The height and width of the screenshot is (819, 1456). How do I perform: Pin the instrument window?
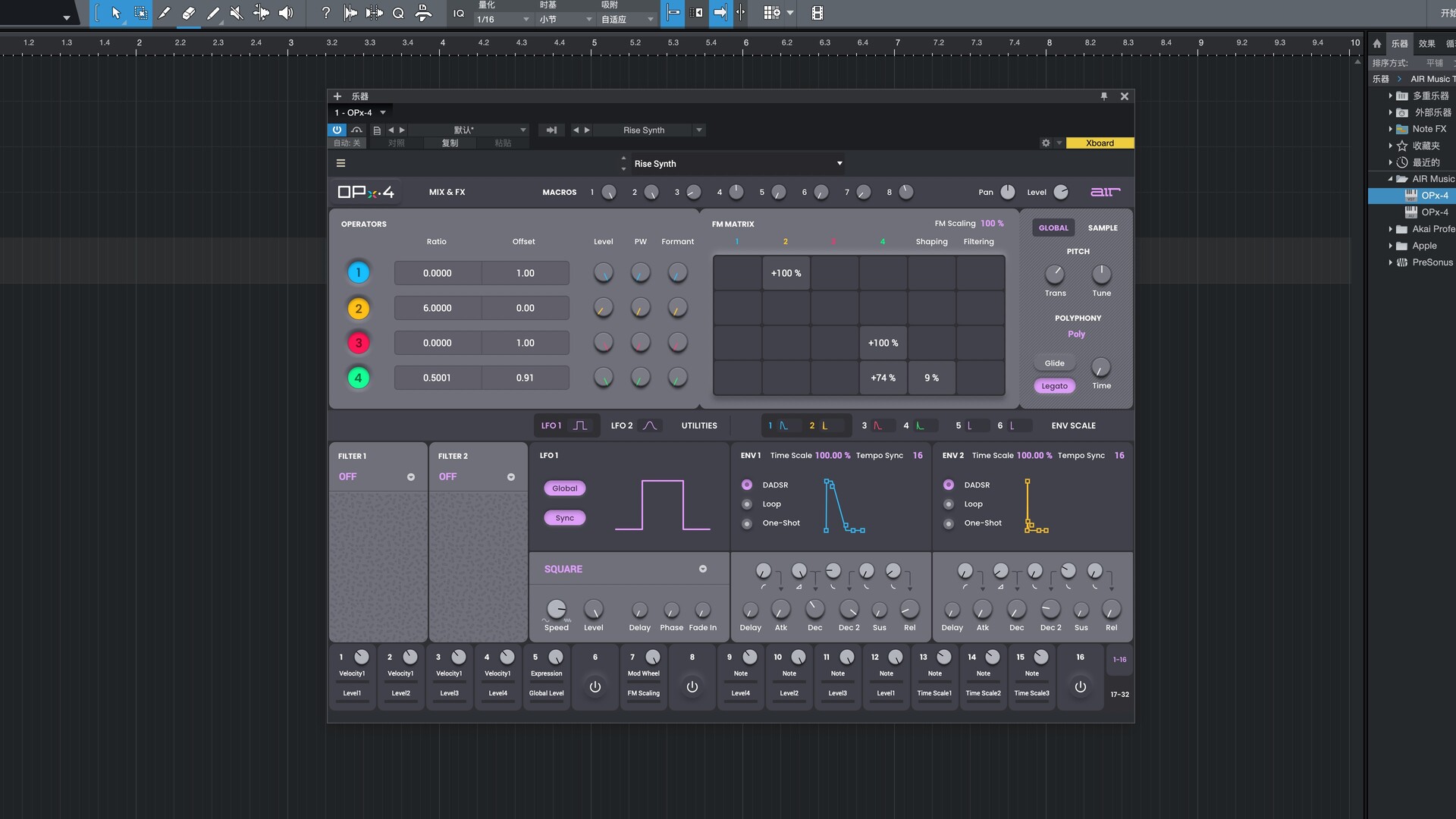click(1103, 96)
